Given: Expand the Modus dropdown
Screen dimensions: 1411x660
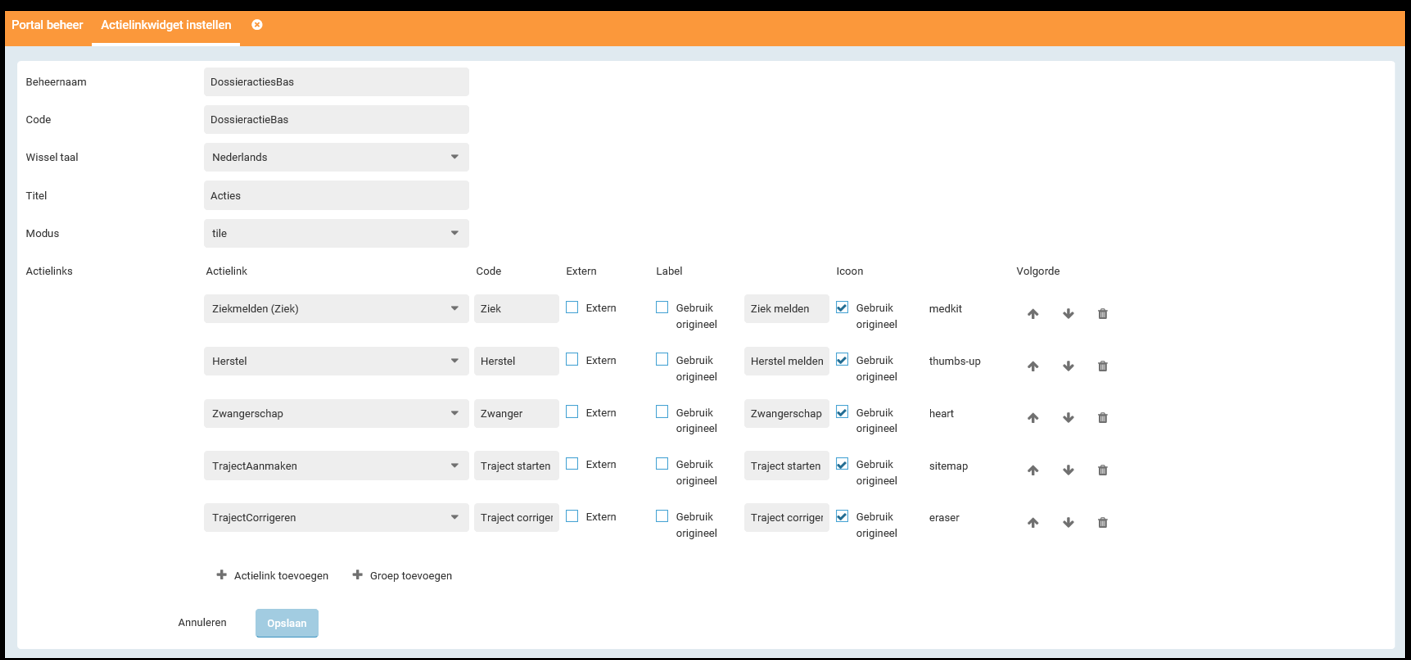Looking at the screenshot, I should (336, 233).
